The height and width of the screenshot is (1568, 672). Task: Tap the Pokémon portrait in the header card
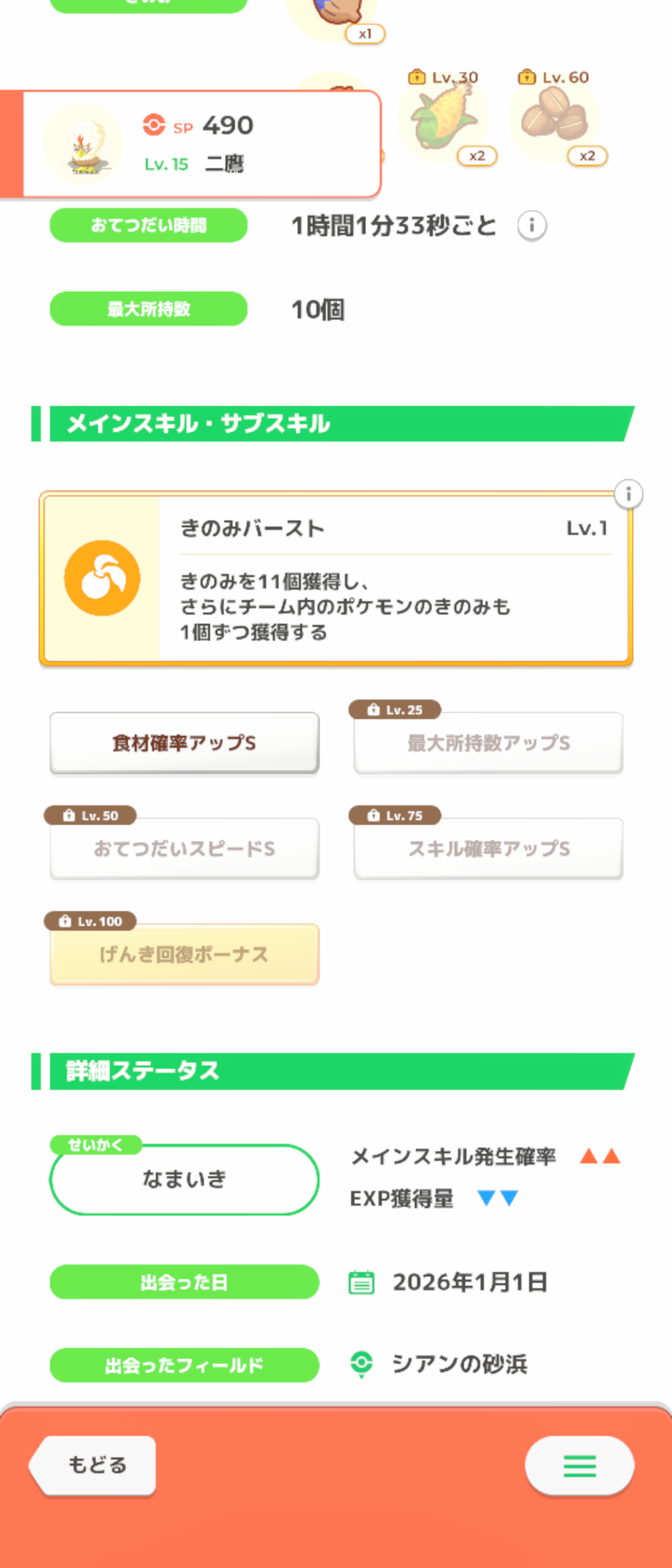pyautogui.click(x=83, y=146)
